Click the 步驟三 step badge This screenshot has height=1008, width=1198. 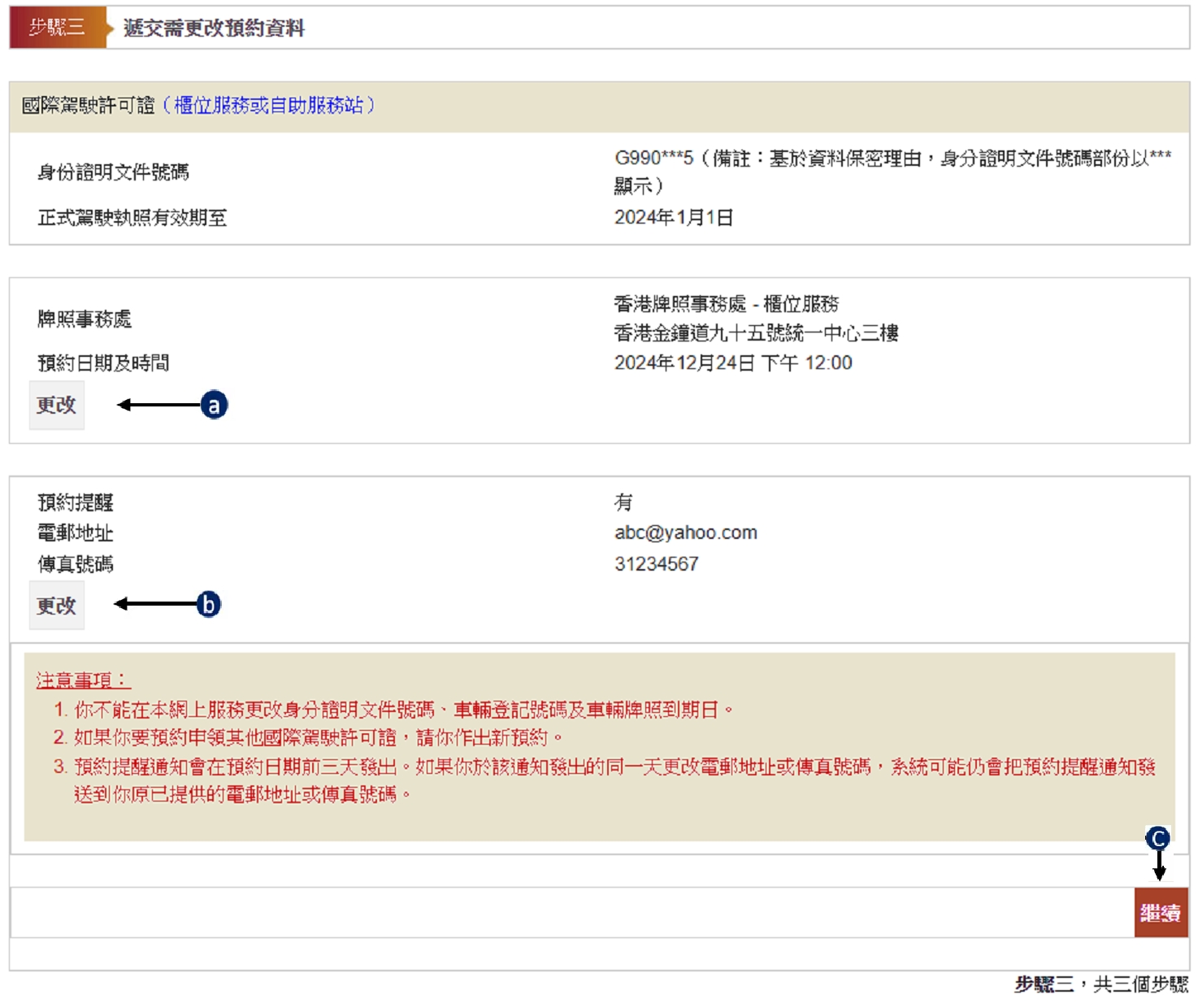tap(57, 28)
